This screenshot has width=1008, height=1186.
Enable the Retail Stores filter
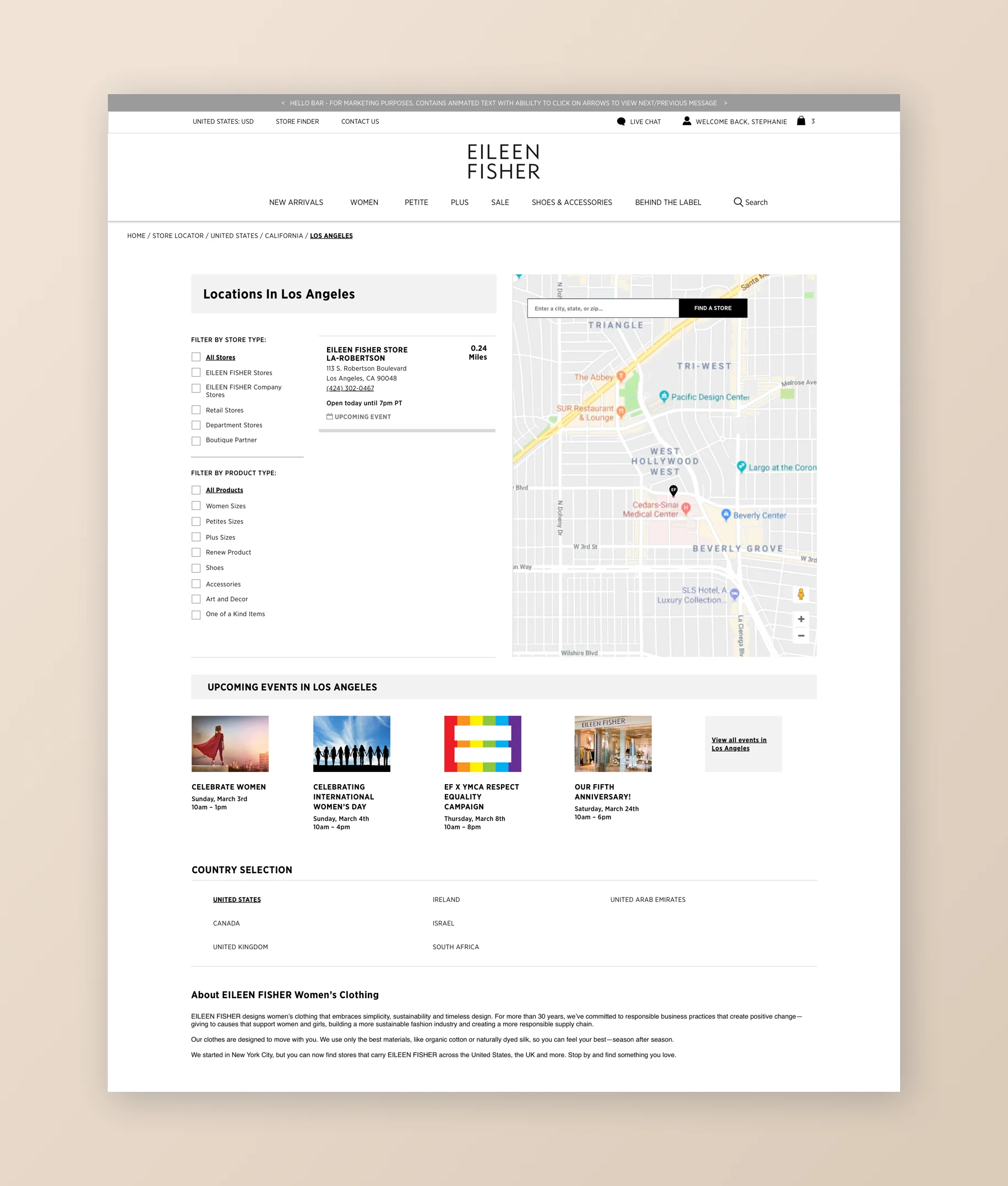[196, 410]
